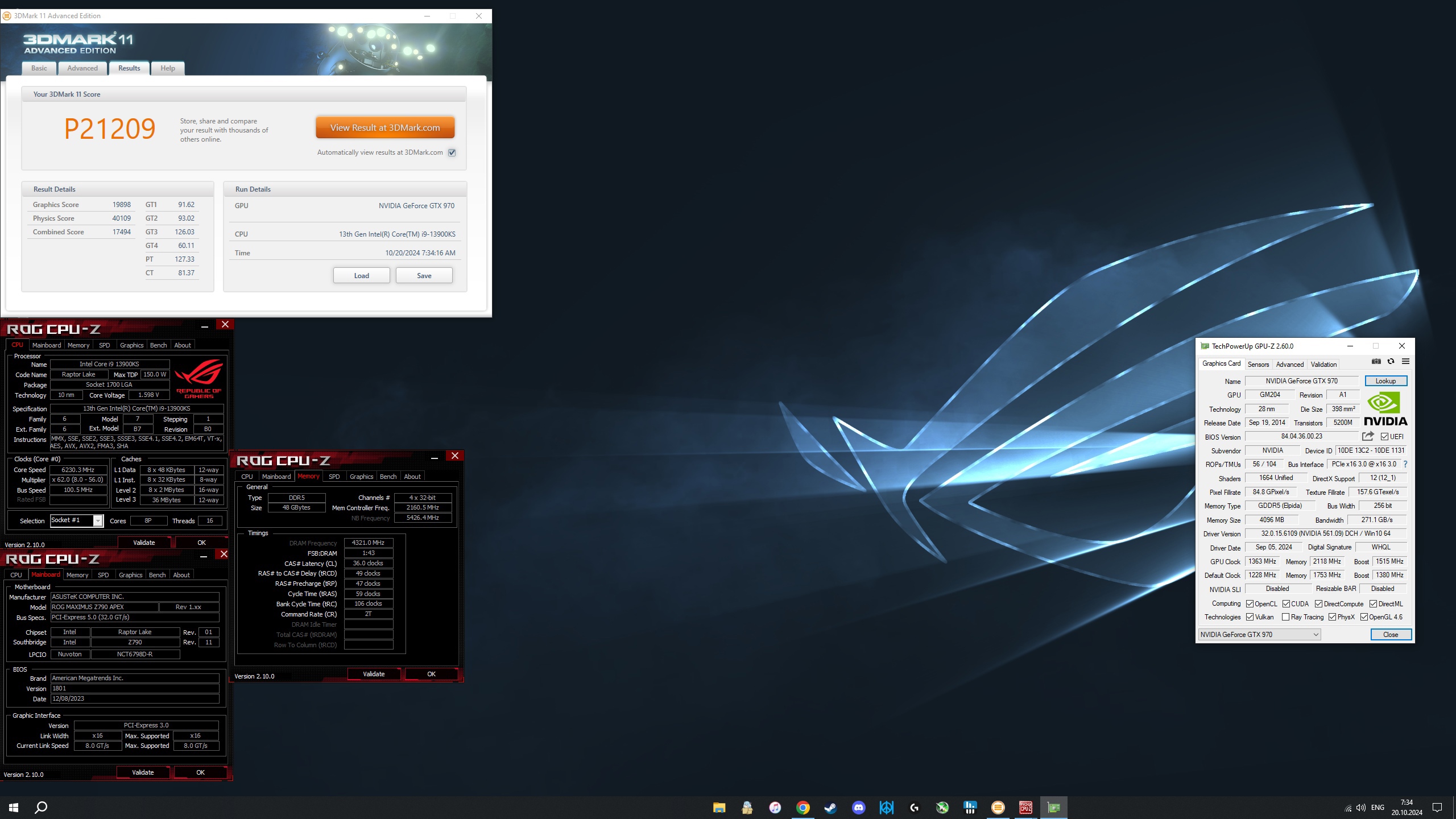Viewport: 1456px width, 819px height.
Task: Click the DRAM Frequency 4321.0 MHz field
Action: [x=368, y=543]
